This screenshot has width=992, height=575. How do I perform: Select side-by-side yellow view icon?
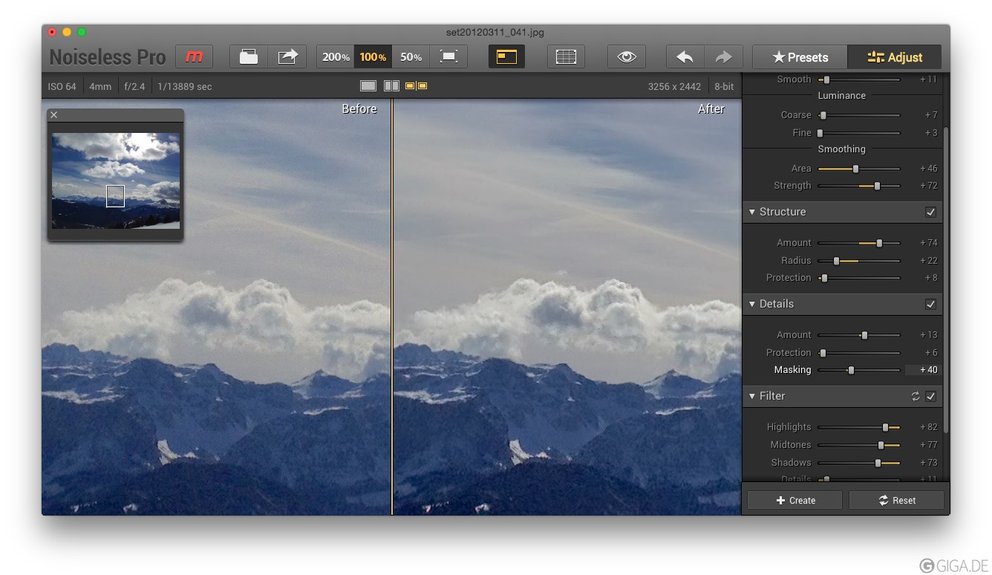tap(416, 85)
